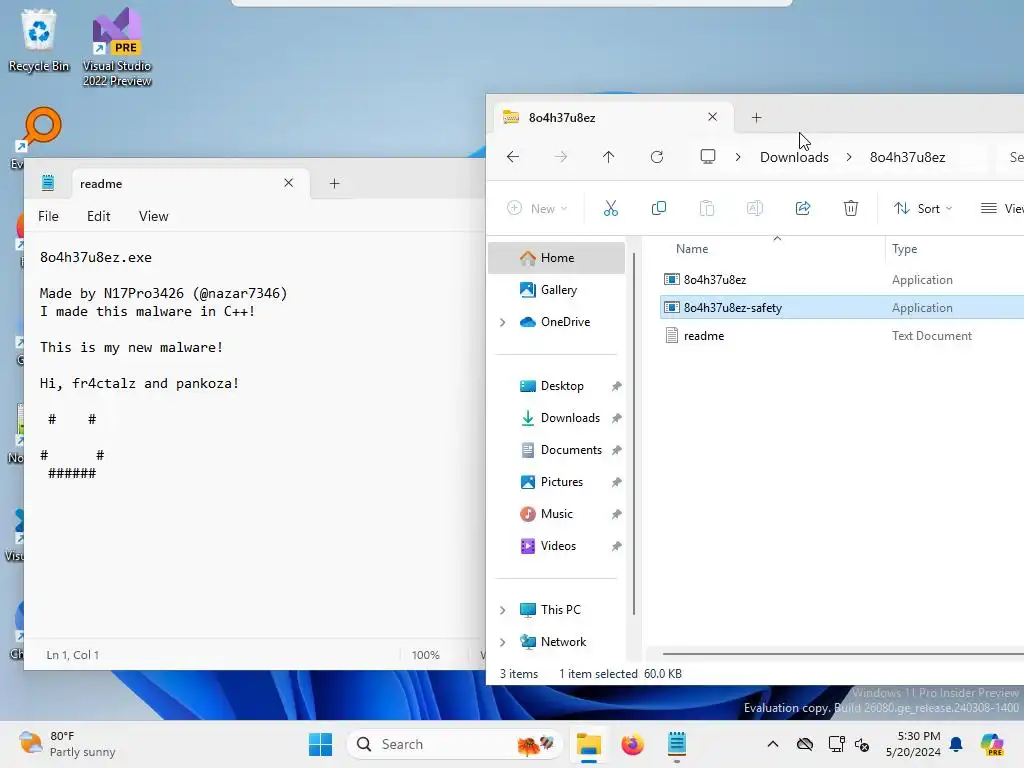The width and height of the screenshot is (1024, 768).
Task: Click the Copy icon in Explorer toolbar
Action: point(659,208)
